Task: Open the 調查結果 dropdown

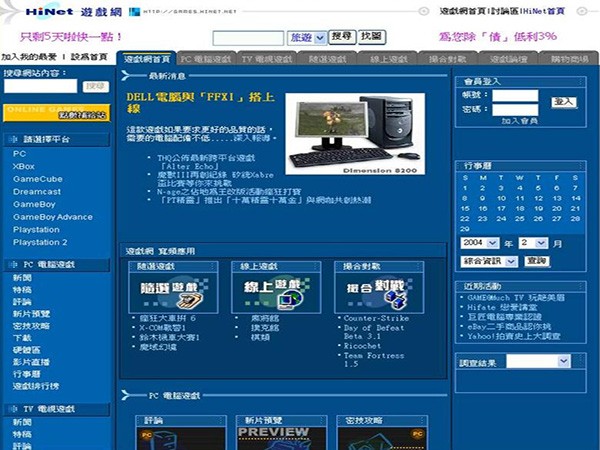Action: click(538, 361)
